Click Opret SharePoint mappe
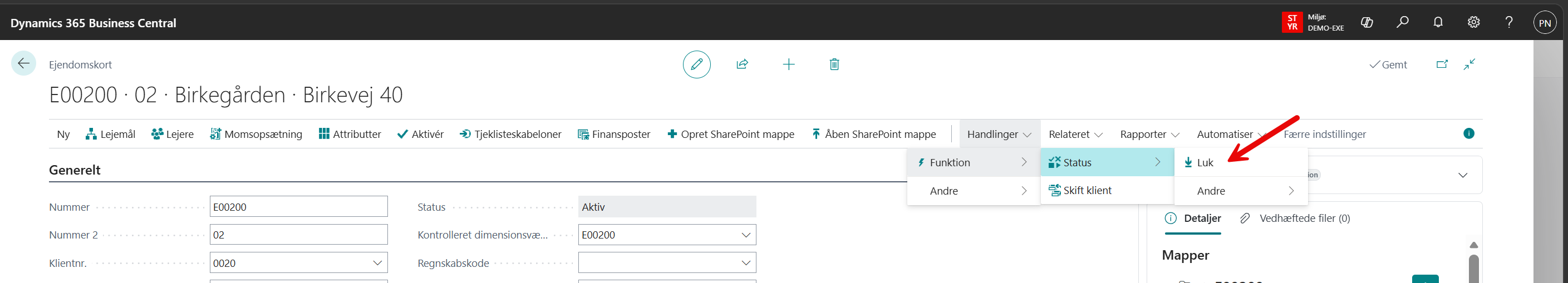Viewport: 1568px width, 283px height. coord(730,135)
